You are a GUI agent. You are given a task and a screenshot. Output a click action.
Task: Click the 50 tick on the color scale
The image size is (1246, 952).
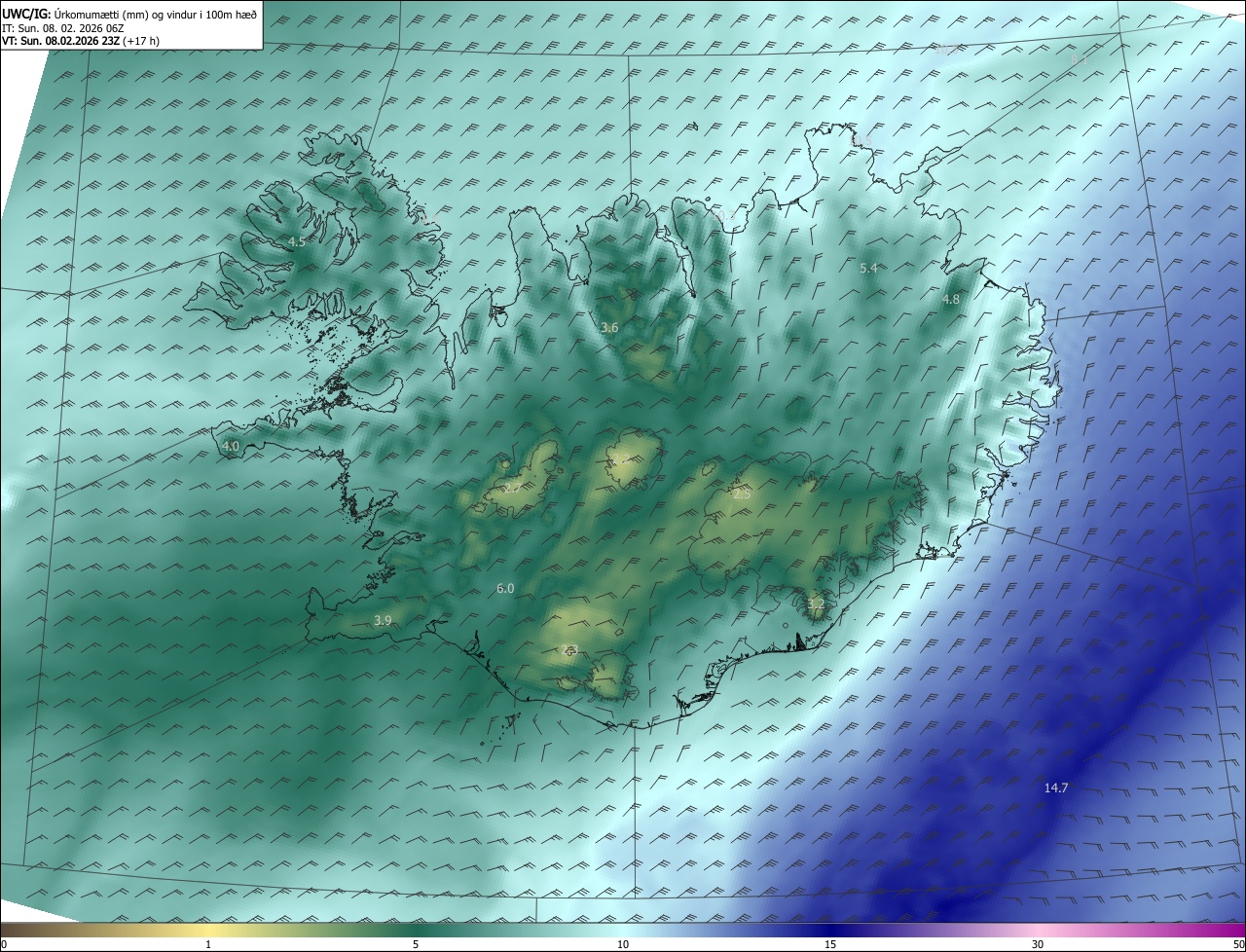pos(1238,944)
